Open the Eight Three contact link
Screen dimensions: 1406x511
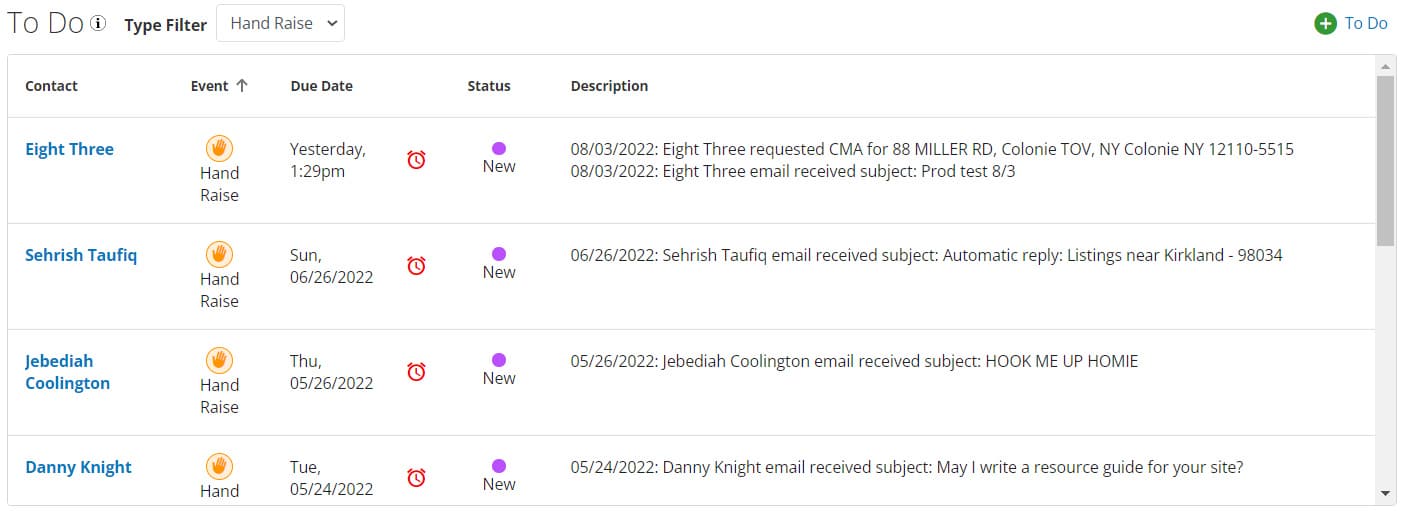point(69,149)
